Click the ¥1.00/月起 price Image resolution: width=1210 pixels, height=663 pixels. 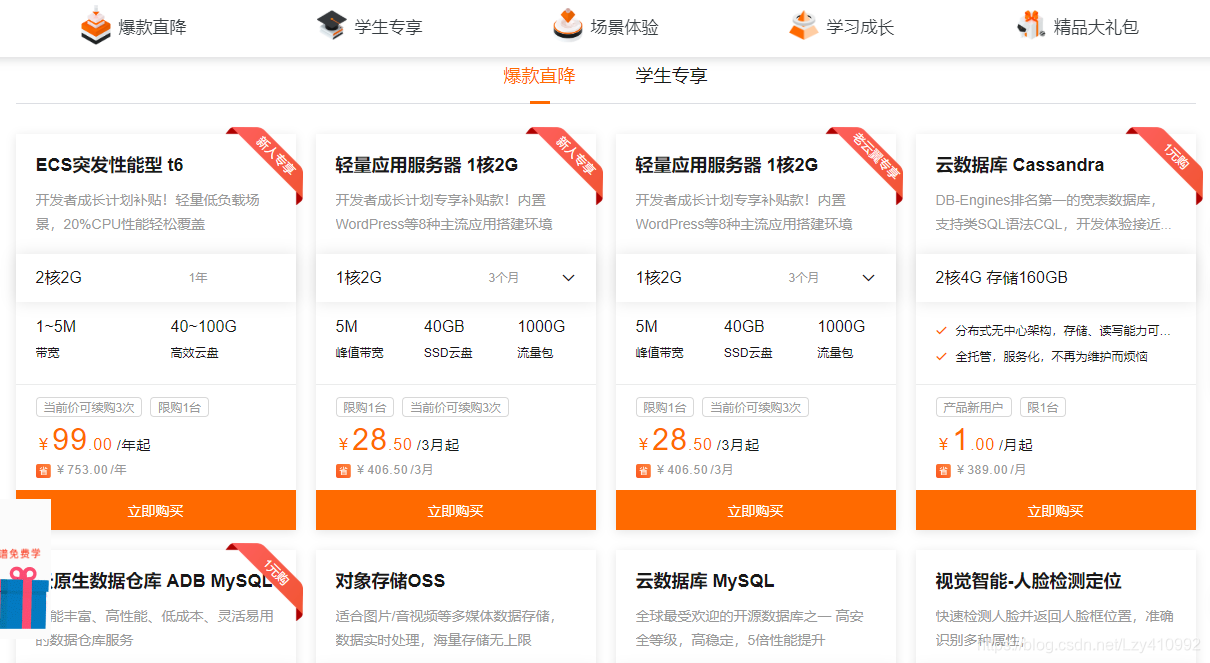[985, 441]
